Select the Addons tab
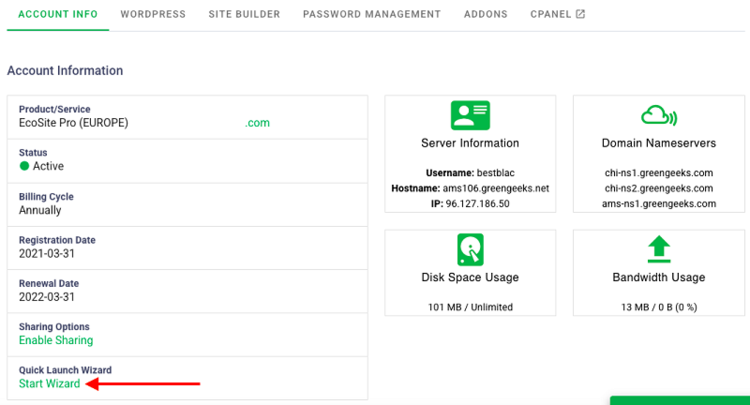Viewport: 750px width, 405px height. (x=485, y=14)
